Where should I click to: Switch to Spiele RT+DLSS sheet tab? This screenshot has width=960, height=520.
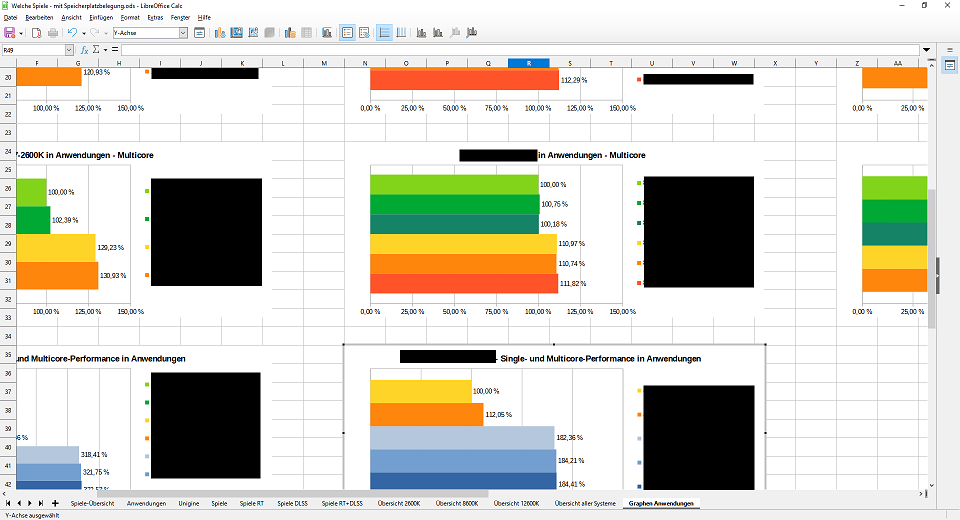click(342, 503)
